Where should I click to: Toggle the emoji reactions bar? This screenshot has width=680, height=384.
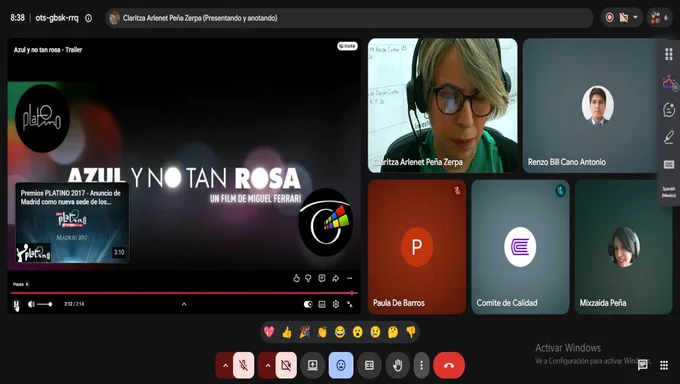[341, 365]
